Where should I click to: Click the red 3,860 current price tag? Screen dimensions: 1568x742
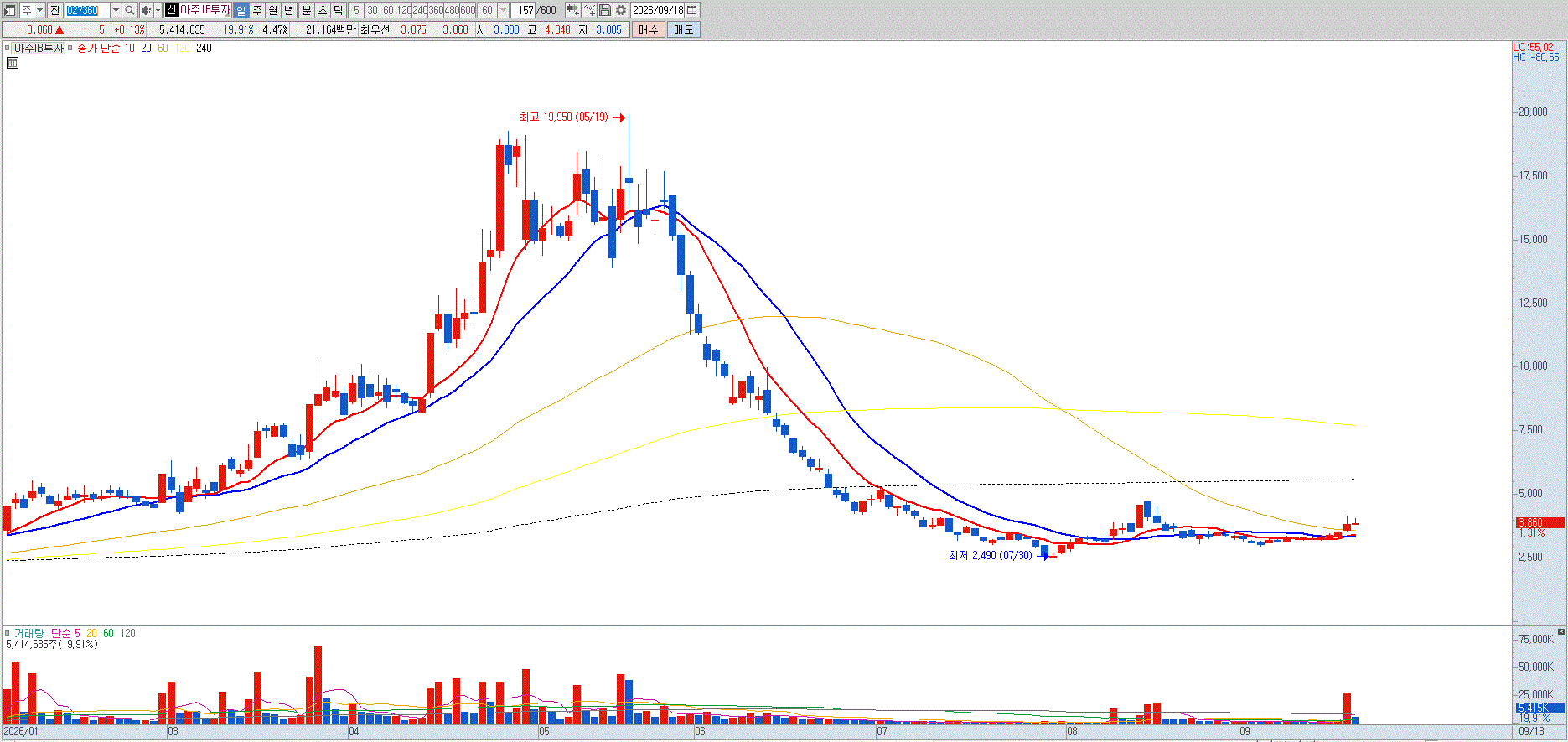[x=1540, y=522]
